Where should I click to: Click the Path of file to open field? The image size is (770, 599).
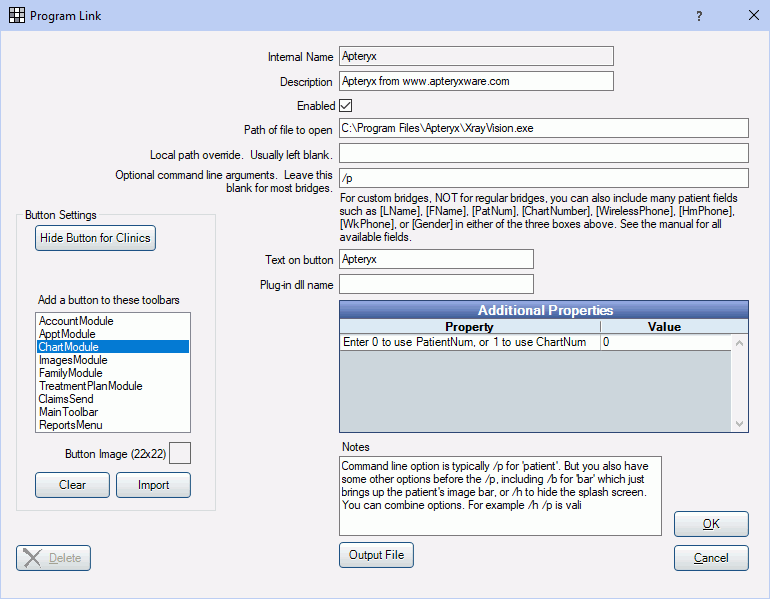pos(544,128)
